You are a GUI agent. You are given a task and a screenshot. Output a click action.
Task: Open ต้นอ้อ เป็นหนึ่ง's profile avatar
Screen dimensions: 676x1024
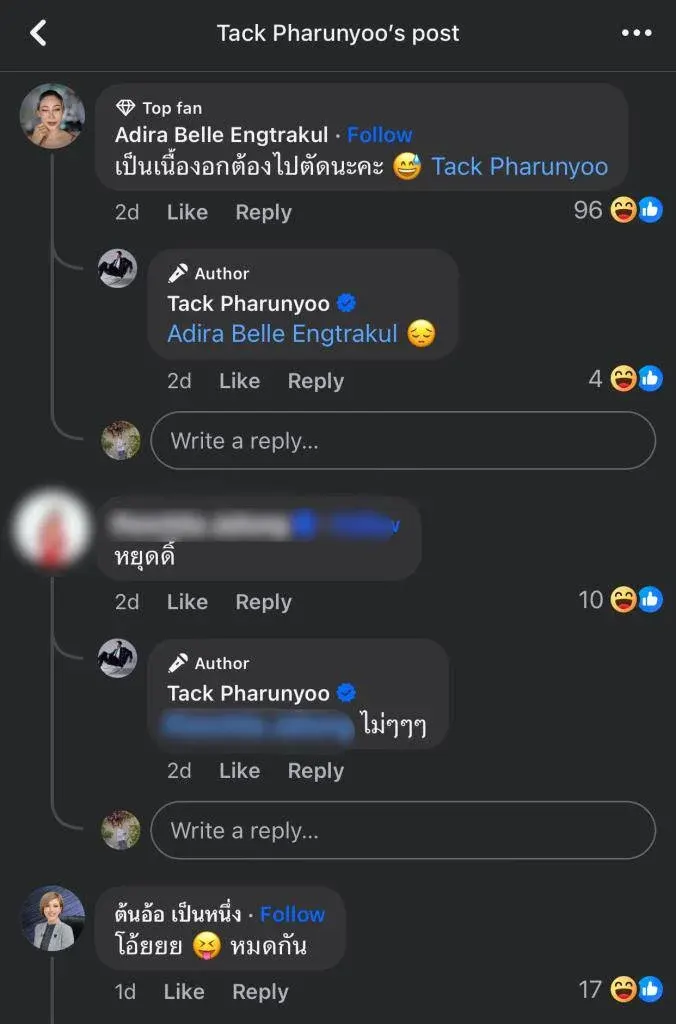coord(52,918)
